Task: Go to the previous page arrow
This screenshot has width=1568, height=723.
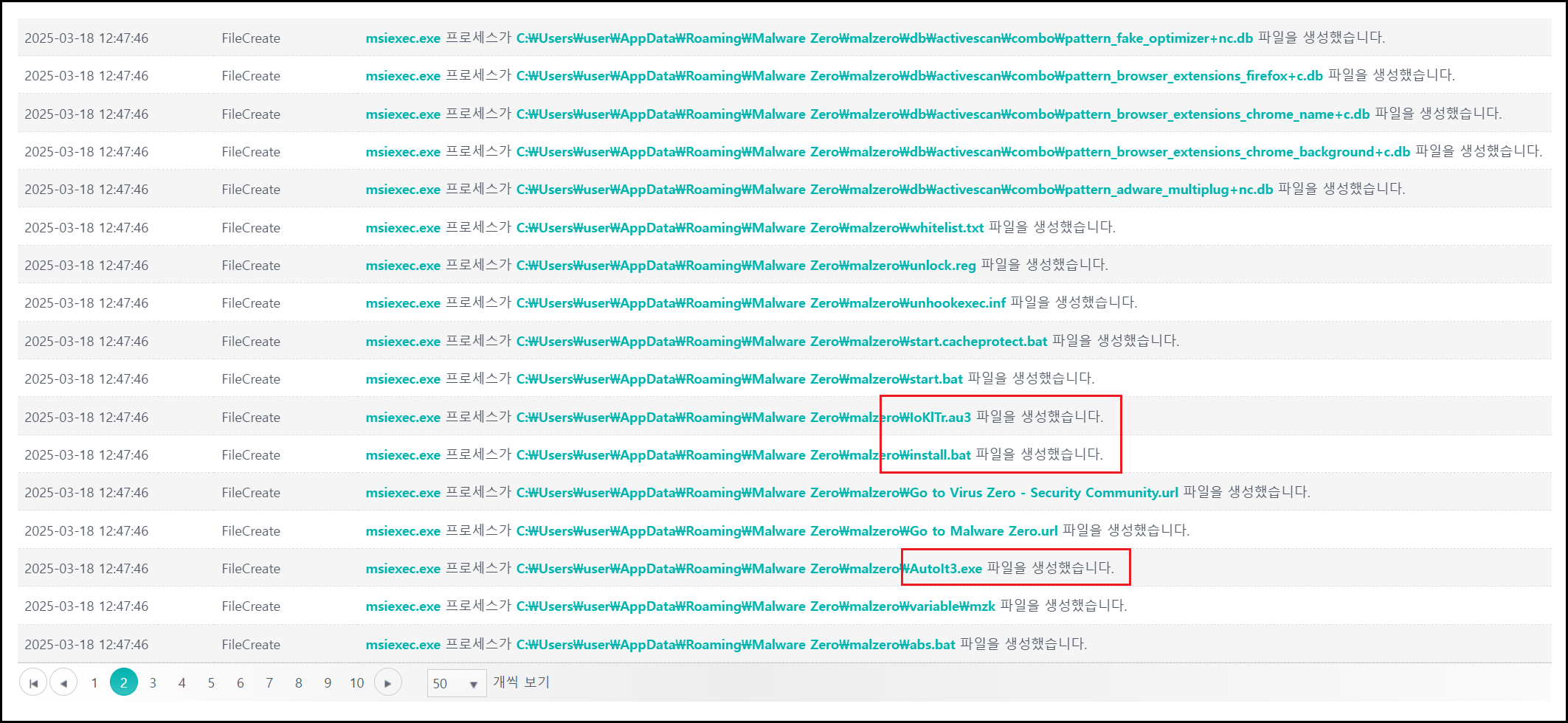Action: pos(63,682)
